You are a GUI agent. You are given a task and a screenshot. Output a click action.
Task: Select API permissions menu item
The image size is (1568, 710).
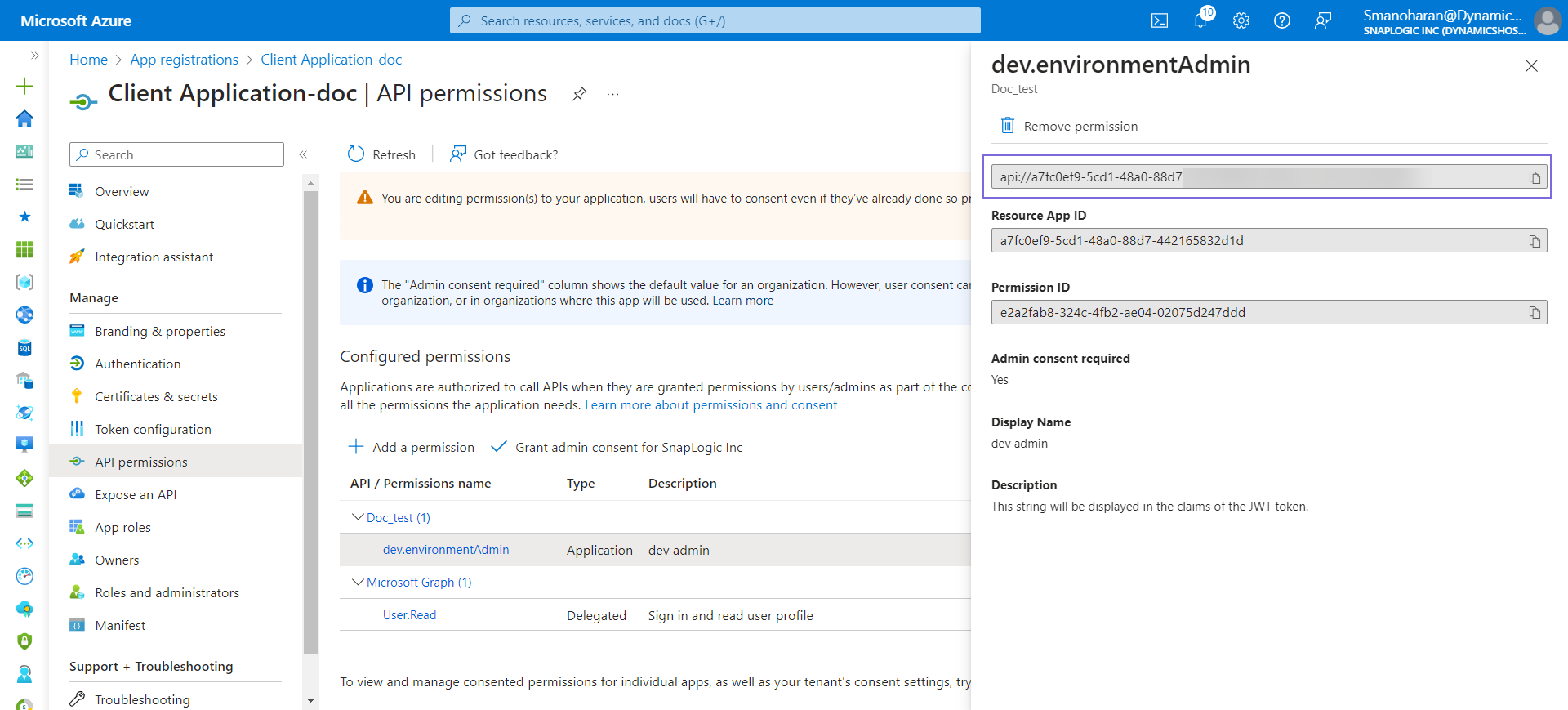(176, 462)
